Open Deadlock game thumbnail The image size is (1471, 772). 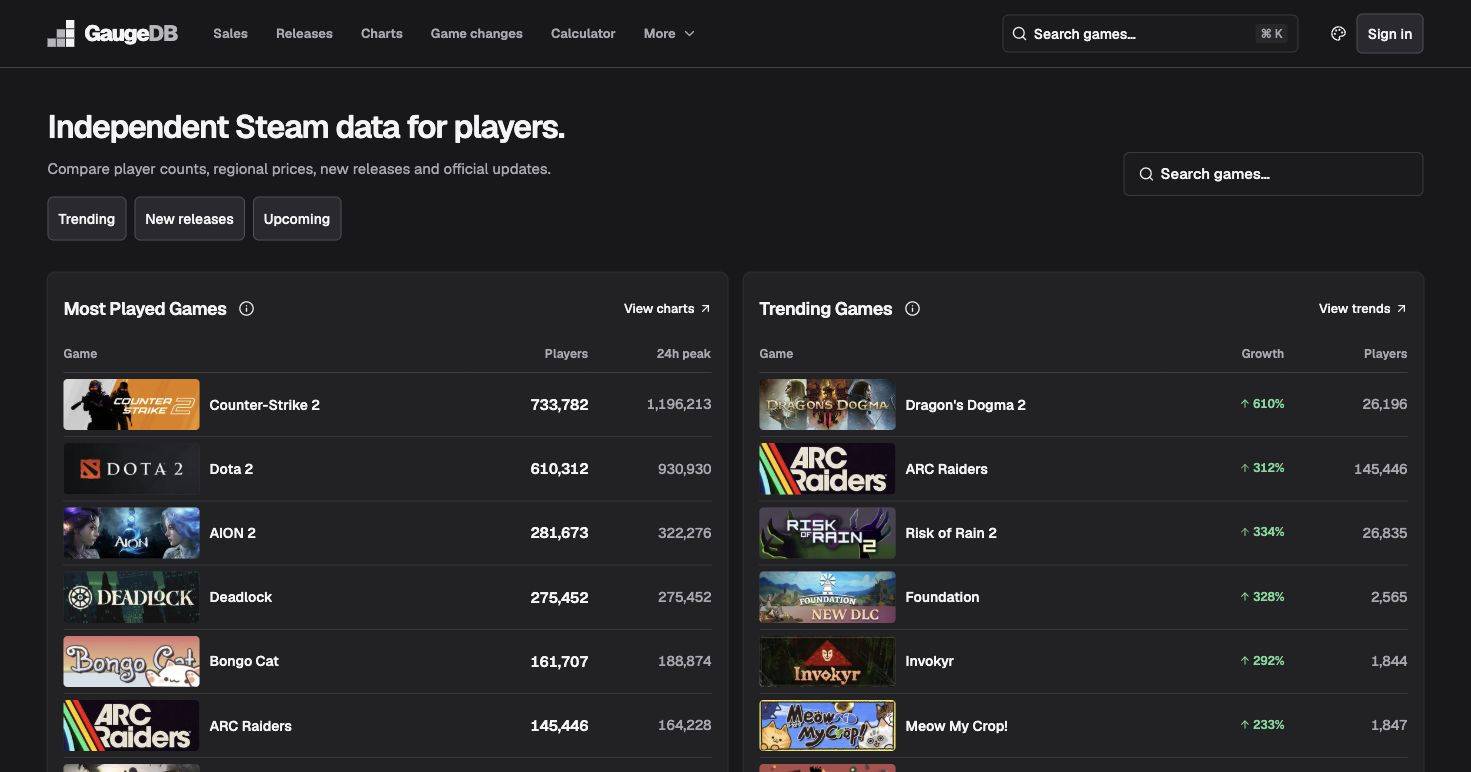(131, 597)
